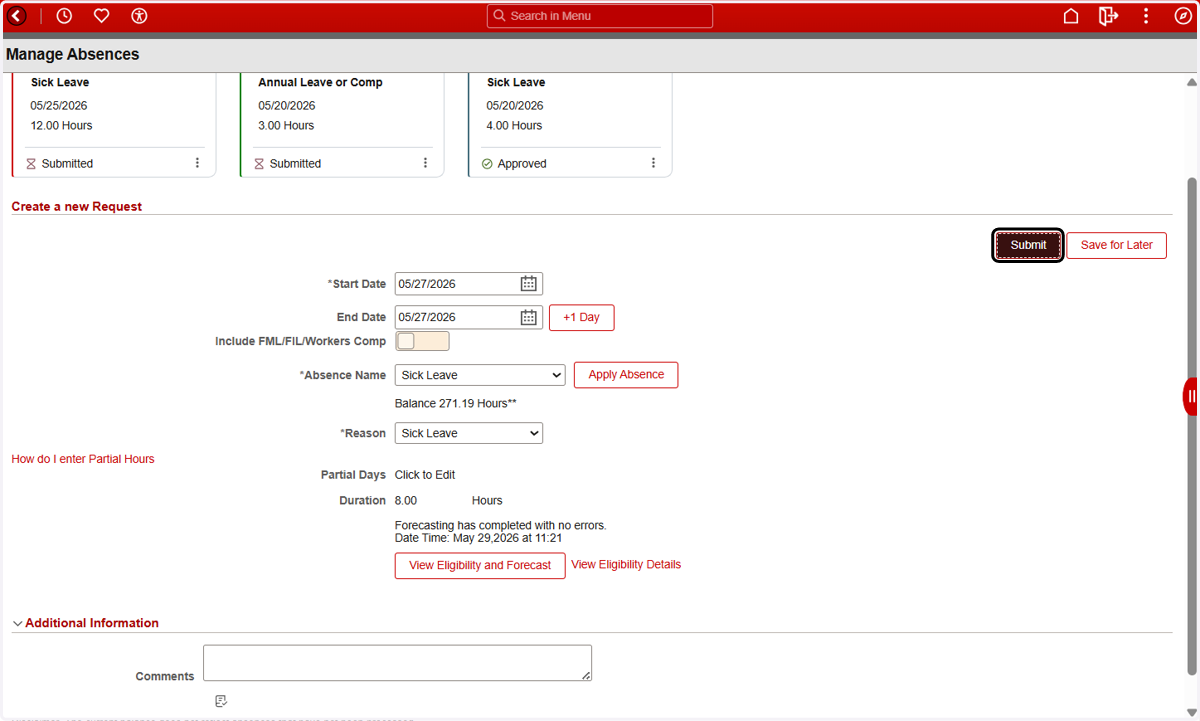1200x721 pixels.
Task: Collapse the Additional Information section
Action: [x=18, y=623]
